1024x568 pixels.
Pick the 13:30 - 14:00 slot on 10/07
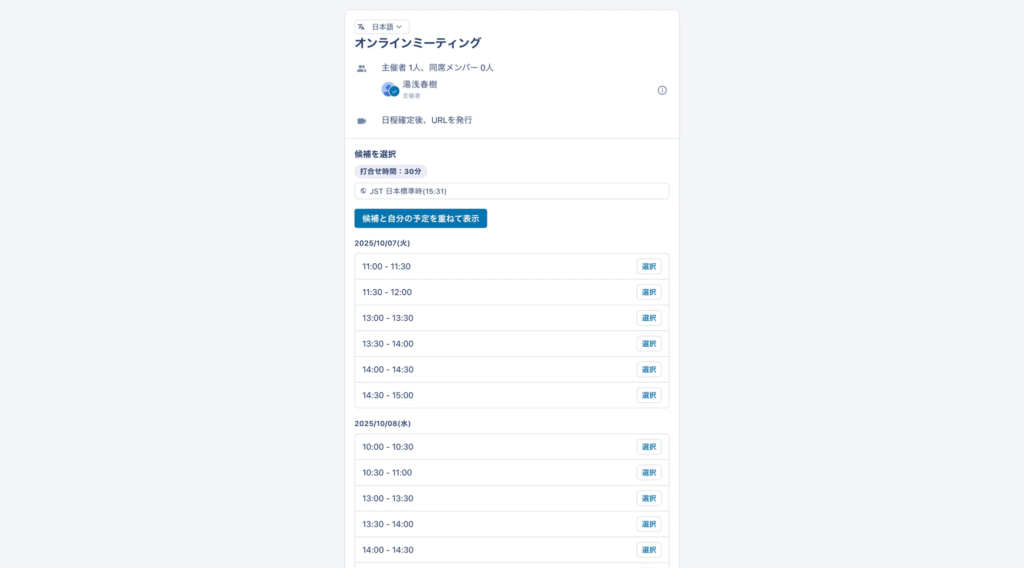pos(648,344)
